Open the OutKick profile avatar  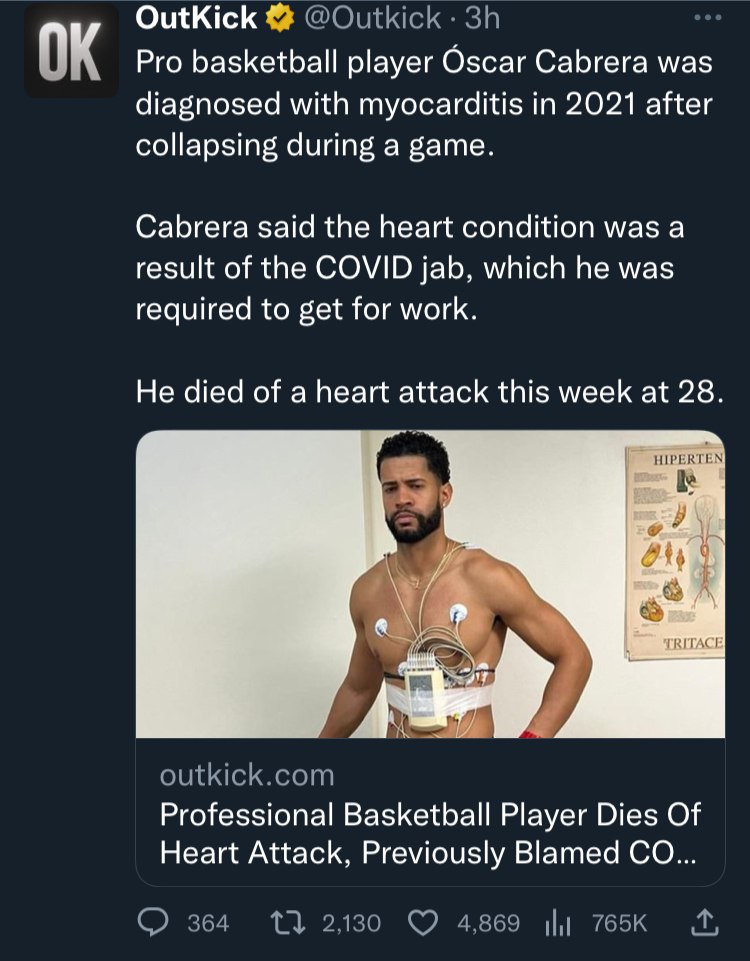click(71, 51)
